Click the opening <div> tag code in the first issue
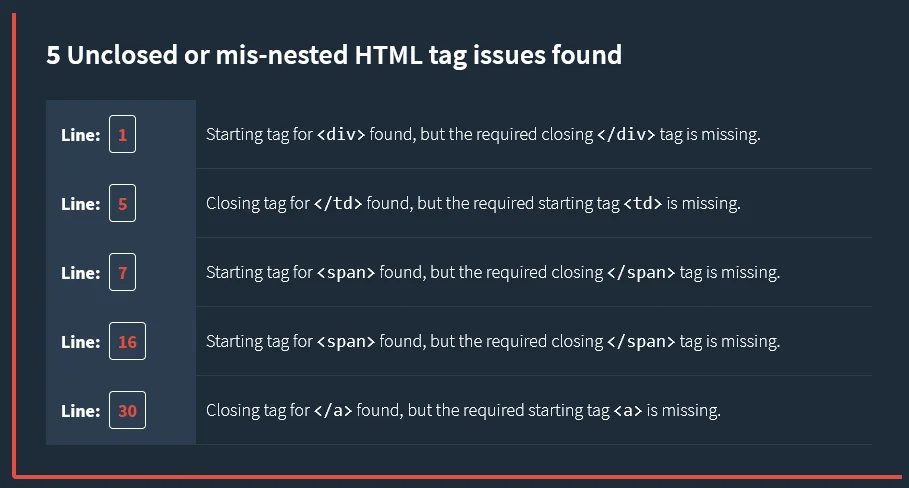909x488 pixels. (341, 135)
